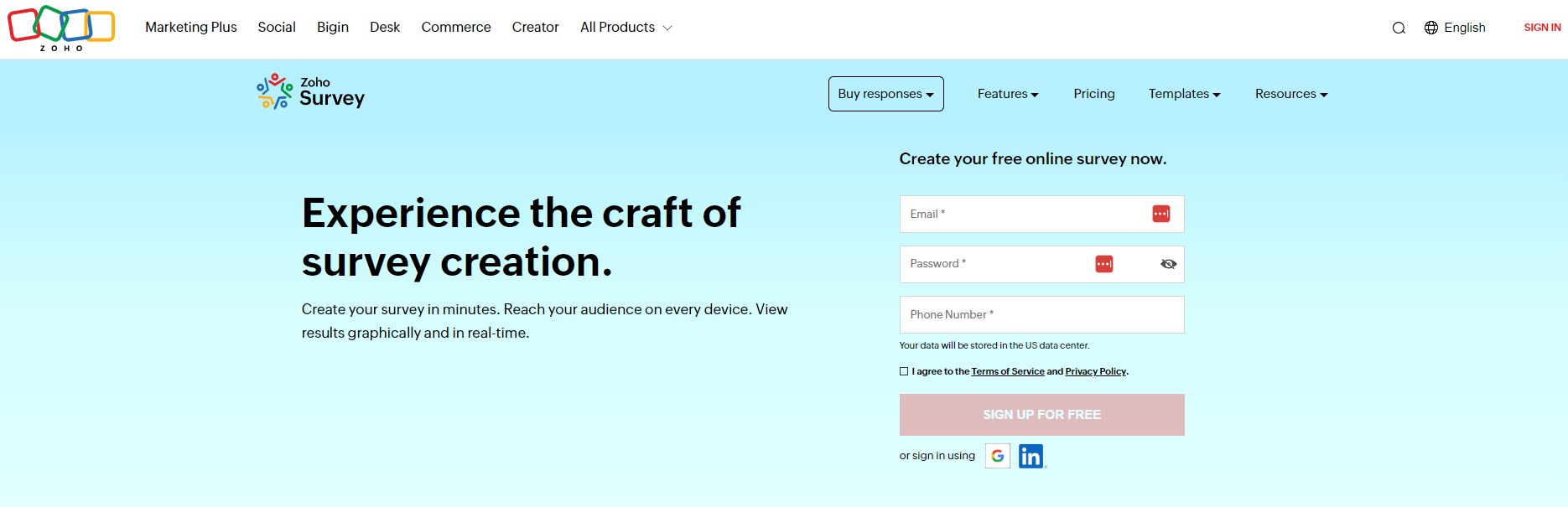Click 'Your data will be stored in the US data center.' text

[994, 345]
